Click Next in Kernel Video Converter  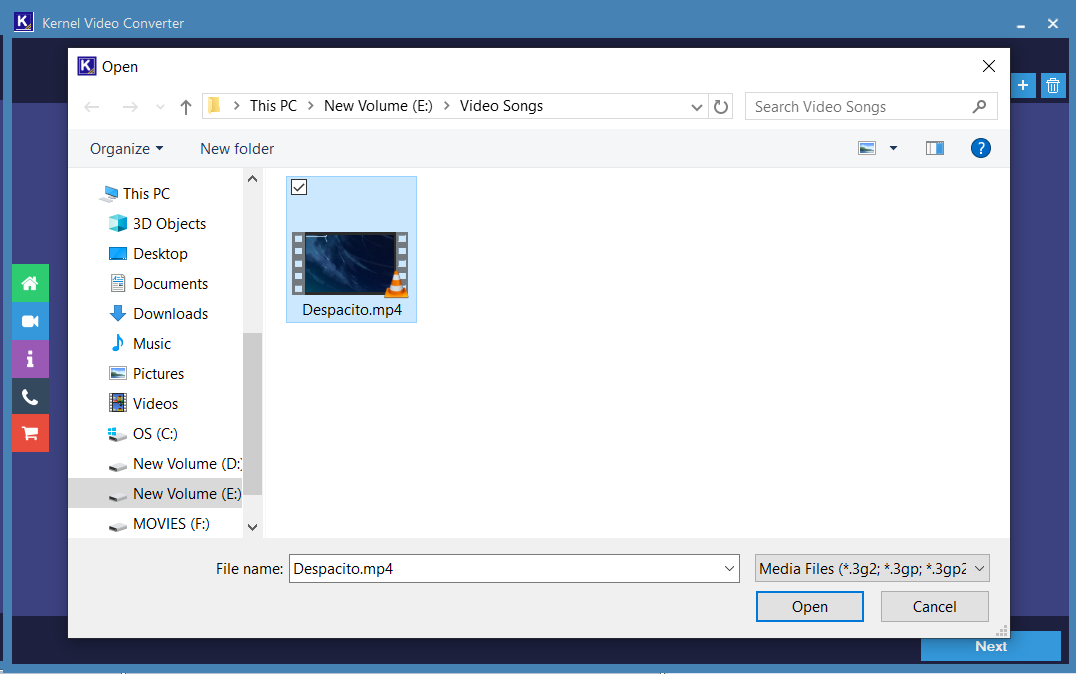[991, 646]
